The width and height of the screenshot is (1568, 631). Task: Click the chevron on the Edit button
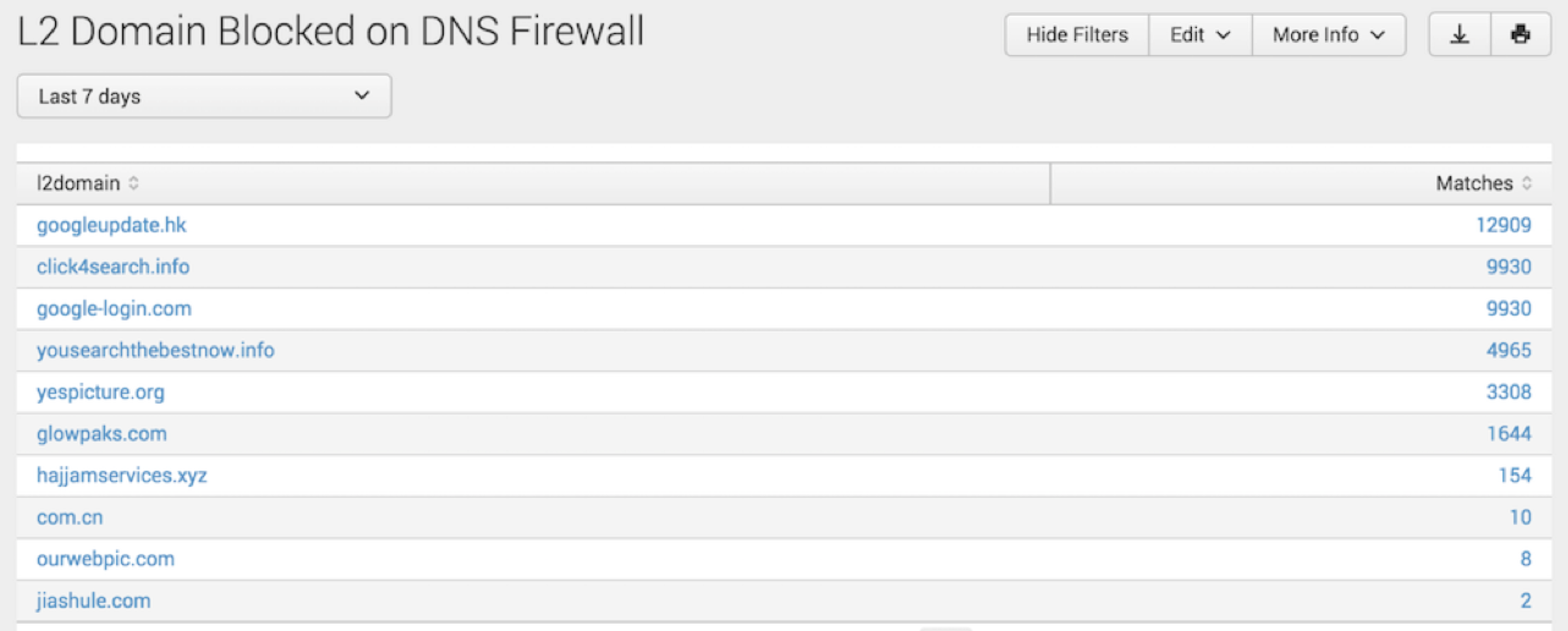coord(1224,35)
